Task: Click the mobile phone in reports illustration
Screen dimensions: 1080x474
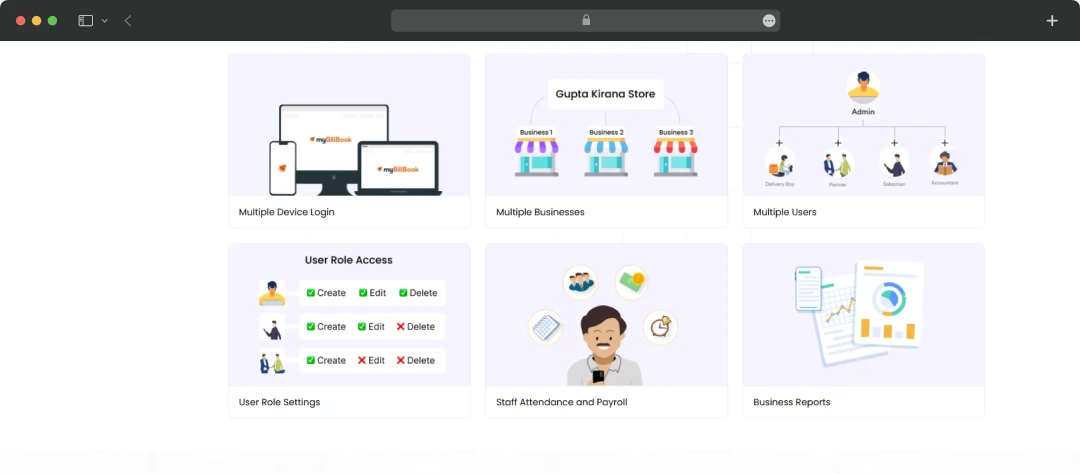Action: click(809, 289)
